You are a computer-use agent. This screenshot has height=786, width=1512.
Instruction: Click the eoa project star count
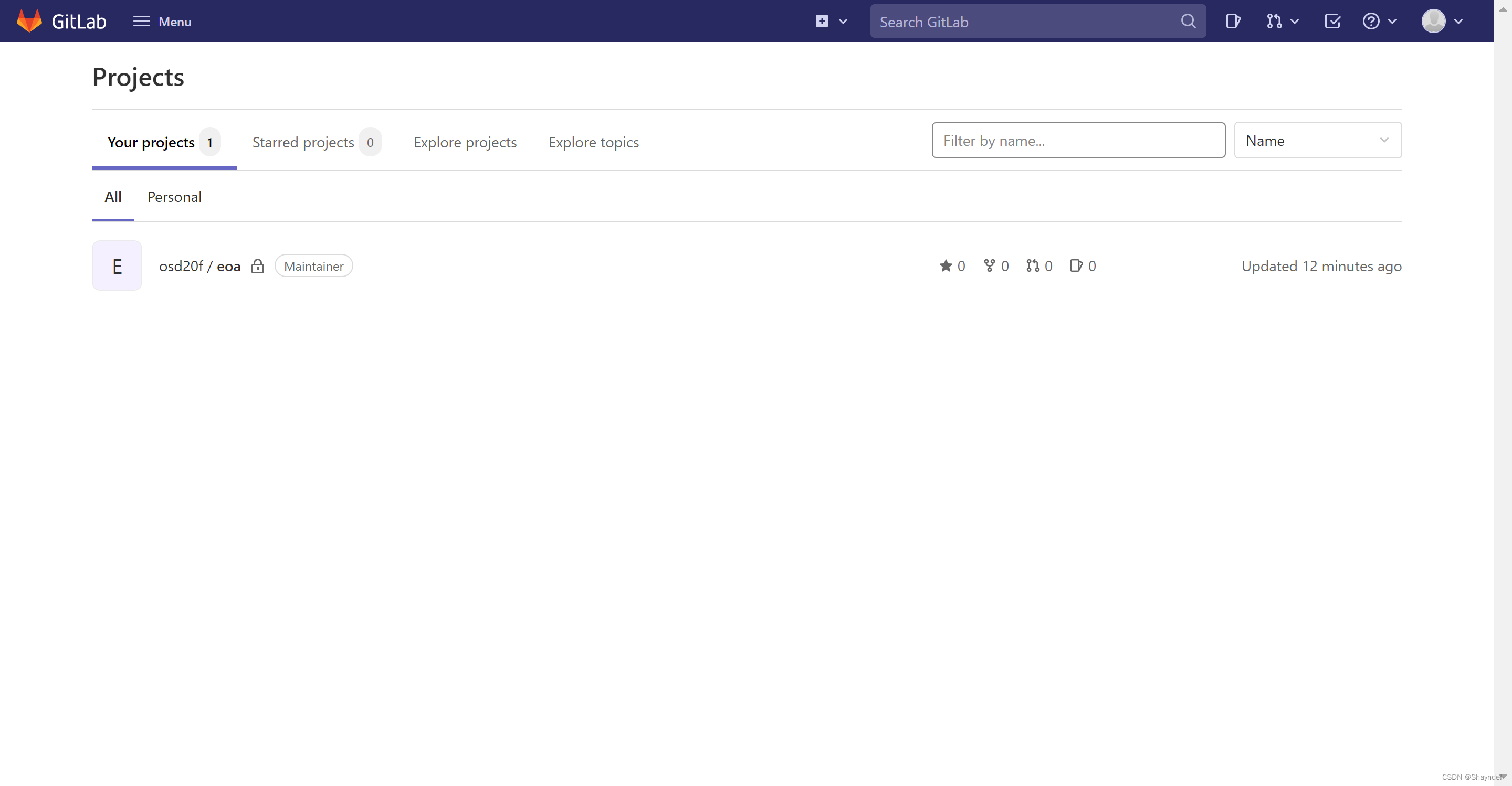(952, 267)
